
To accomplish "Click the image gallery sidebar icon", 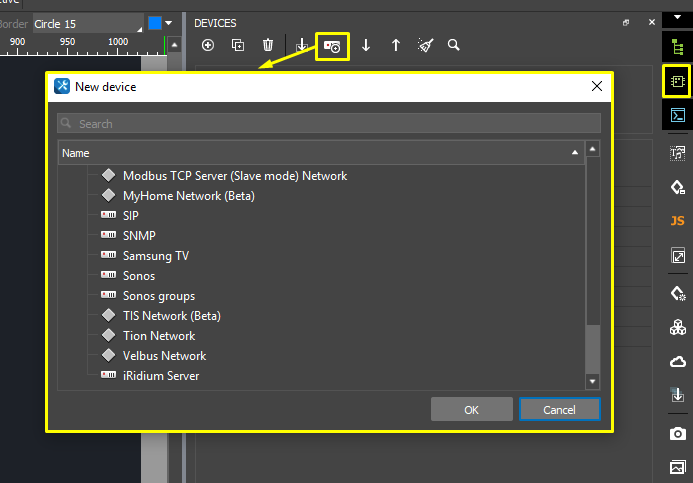I will click(678, 467).
